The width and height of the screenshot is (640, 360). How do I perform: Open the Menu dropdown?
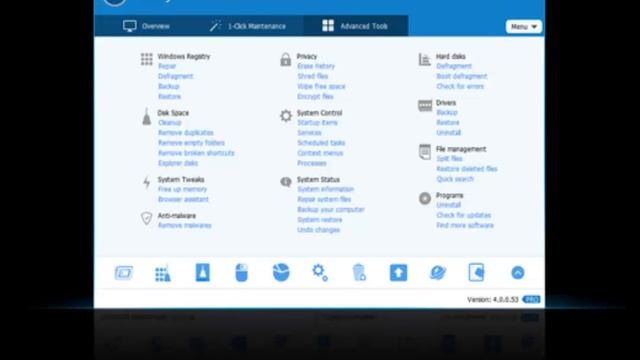524,27
